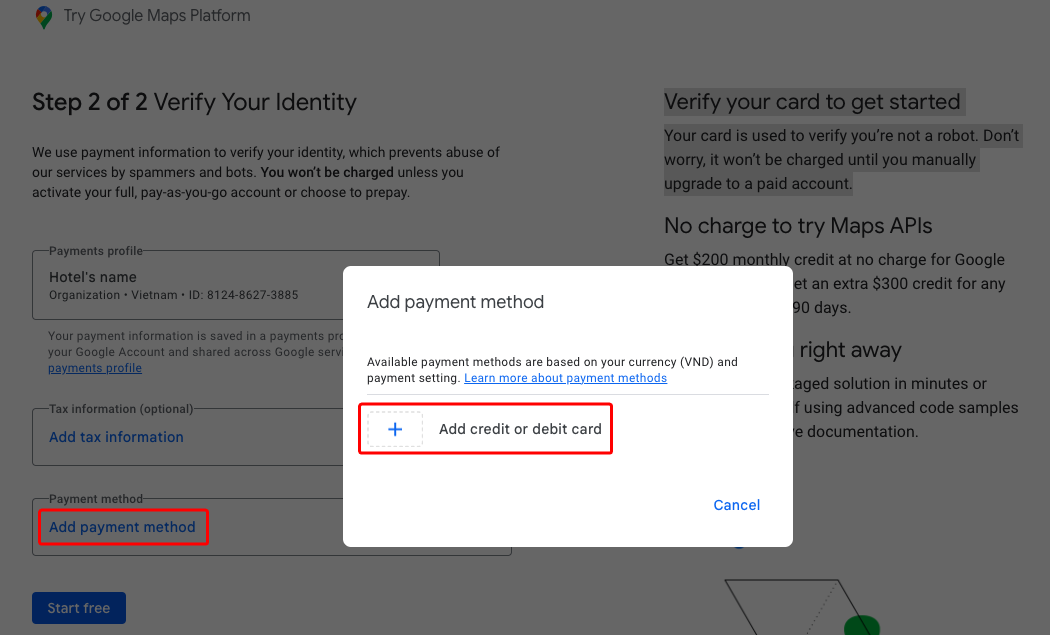The image size is (1050, 635).
Task: Select Add credit or debit card label
Action: [520, 429]
